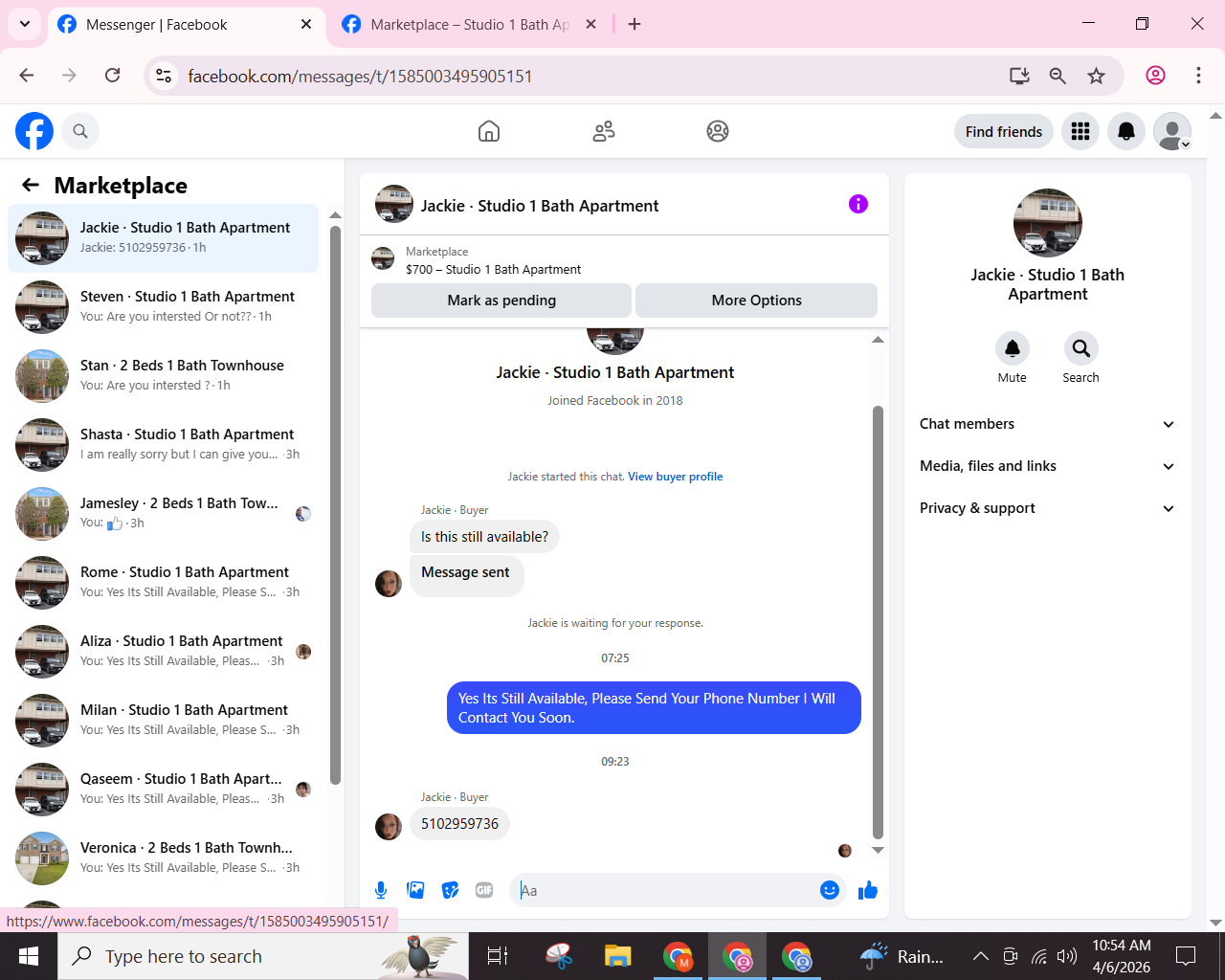Open Rome's Studio 1 Bath Apartment chat

pos(164,582)
